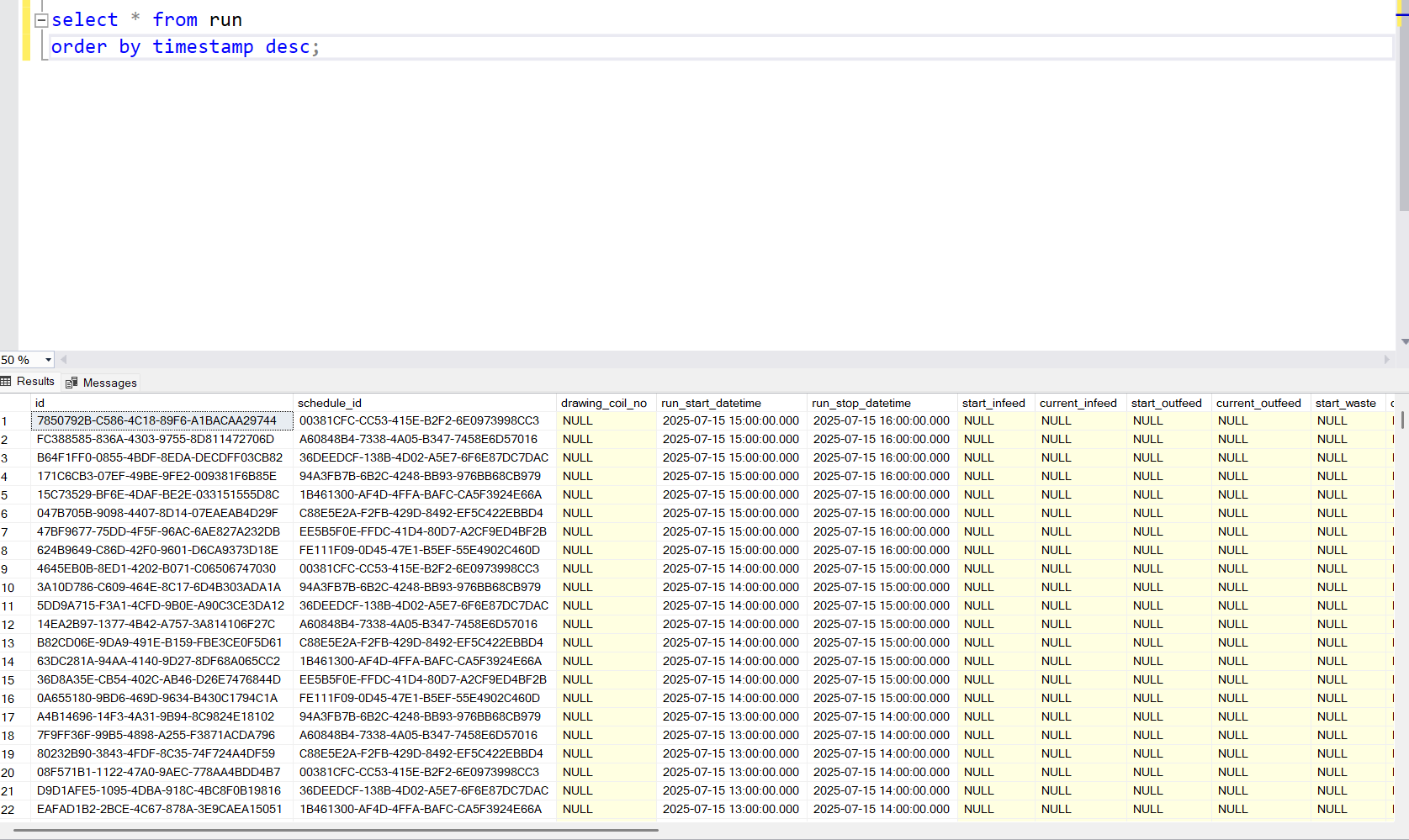Click the results grid vertical scrollbar thumb
1409x840 pixels.
[1403, 420]
